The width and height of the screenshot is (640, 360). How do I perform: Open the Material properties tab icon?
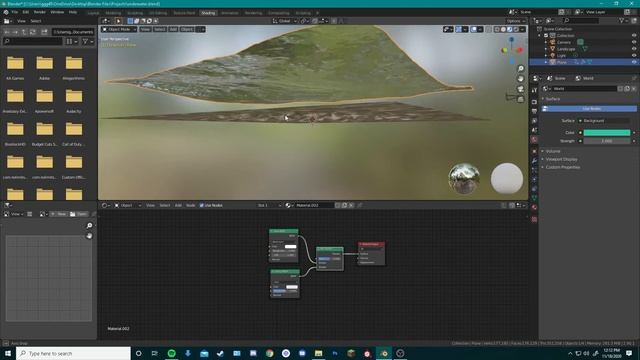[534, 207]
